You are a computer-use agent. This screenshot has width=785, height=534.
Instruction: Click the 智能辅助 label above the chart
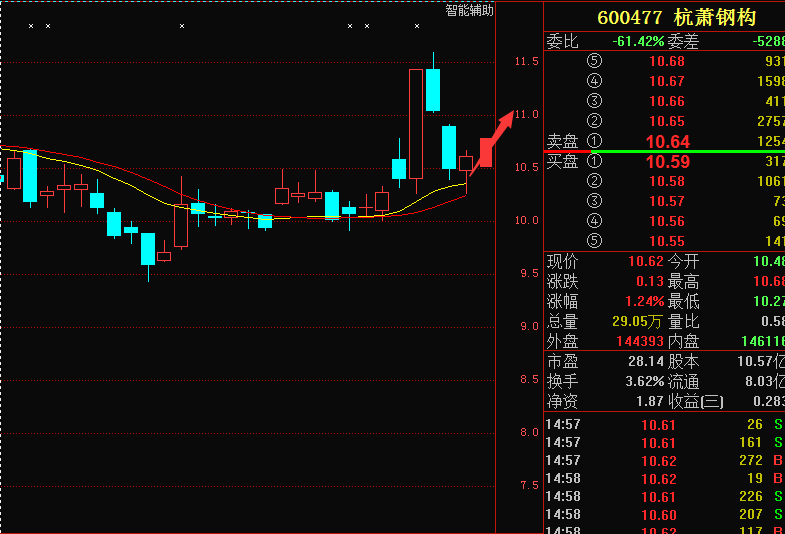[x=469, y=11]
